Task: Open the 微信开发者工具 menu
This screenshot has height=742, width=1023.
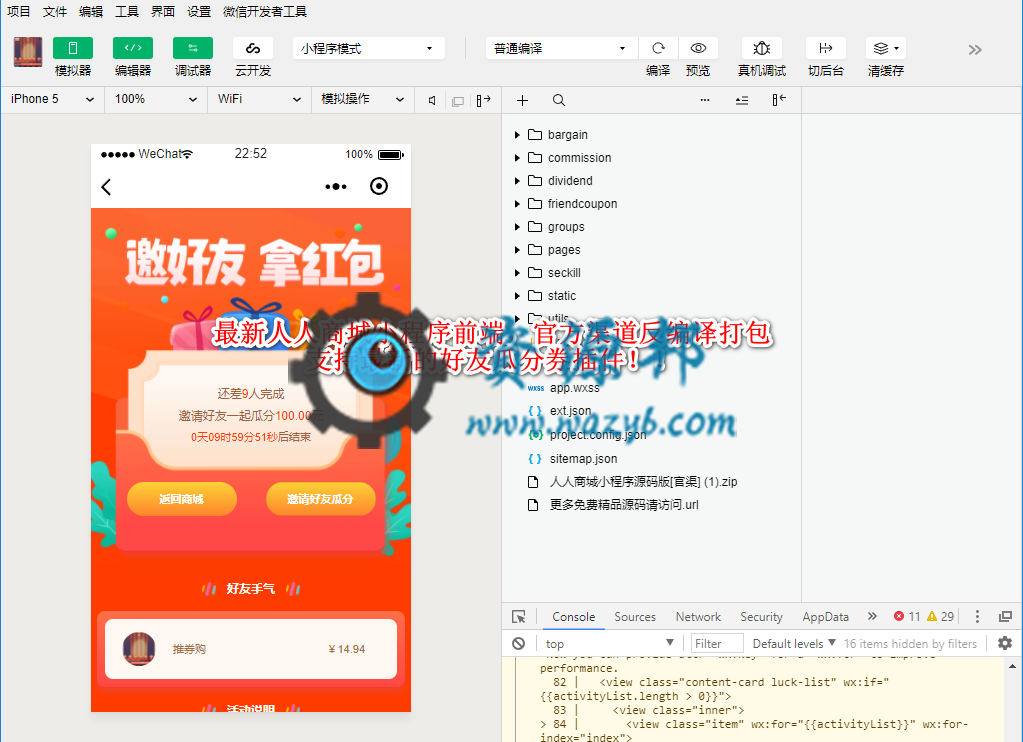Action: (264, 12)
